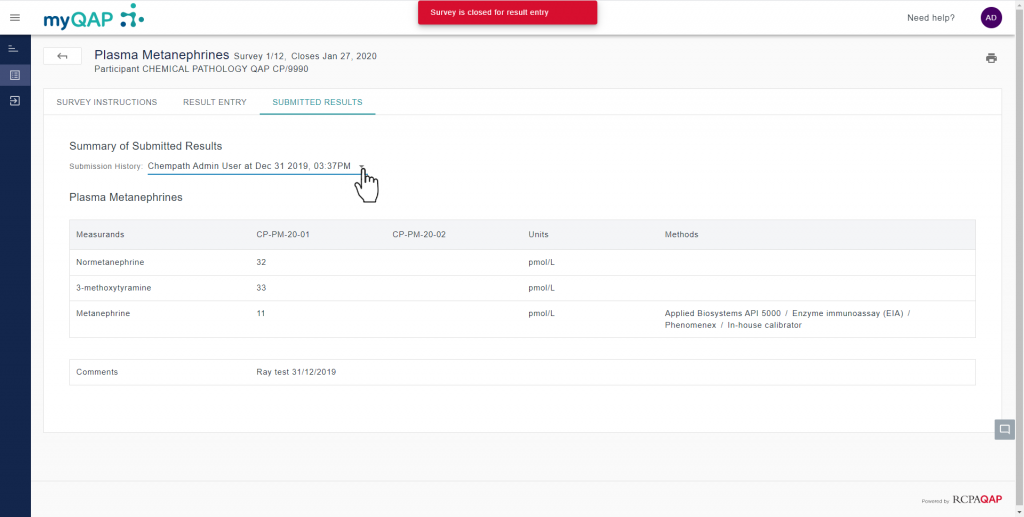Click the CP-PM-20-02 column header

[x=419, y=234]
